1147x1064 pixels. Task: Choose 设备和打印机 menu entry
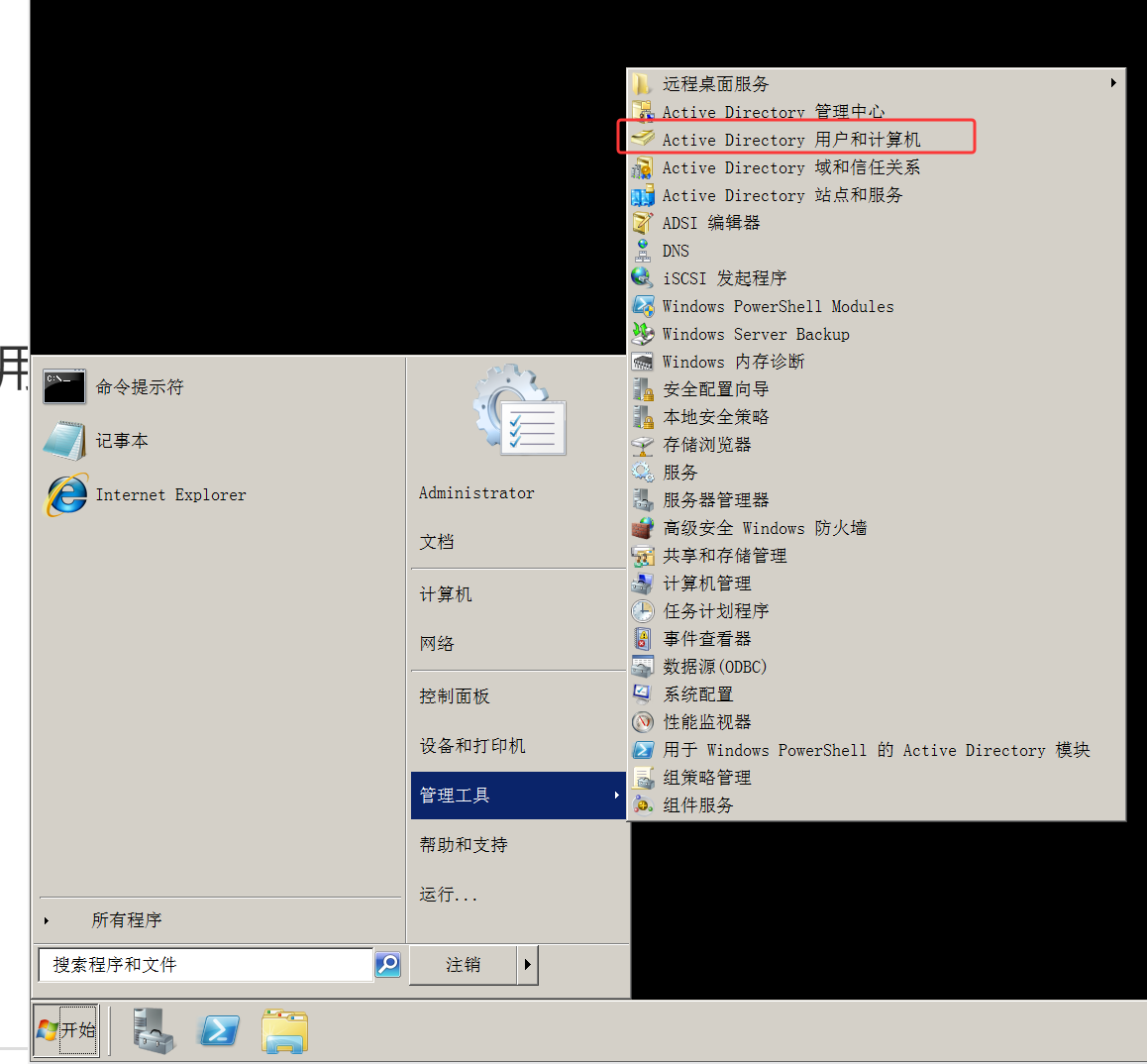click(472, 746)
